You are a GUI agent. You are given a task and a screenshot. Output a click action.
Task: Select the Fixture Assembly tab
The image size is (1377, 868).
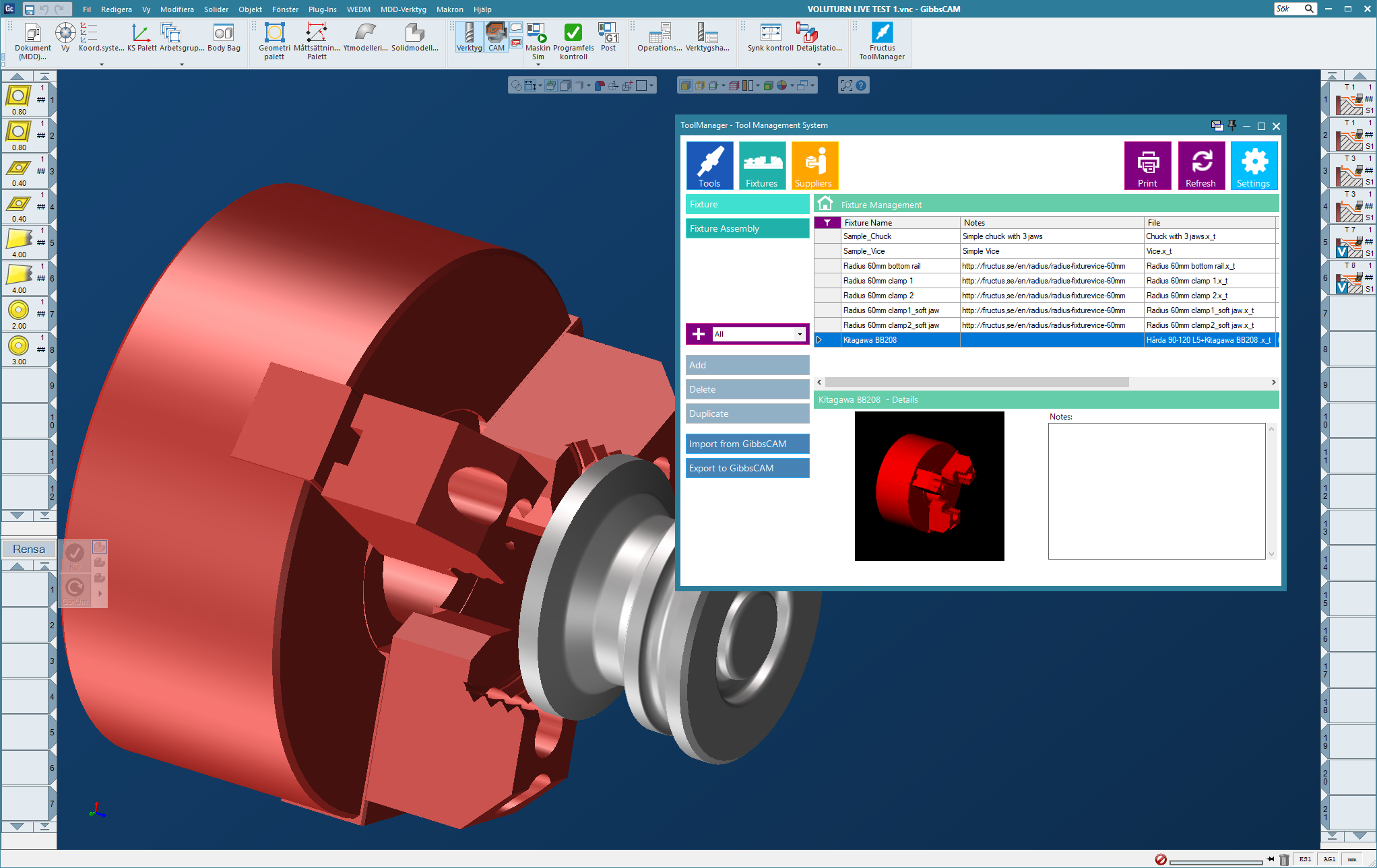tap(748, 228)
